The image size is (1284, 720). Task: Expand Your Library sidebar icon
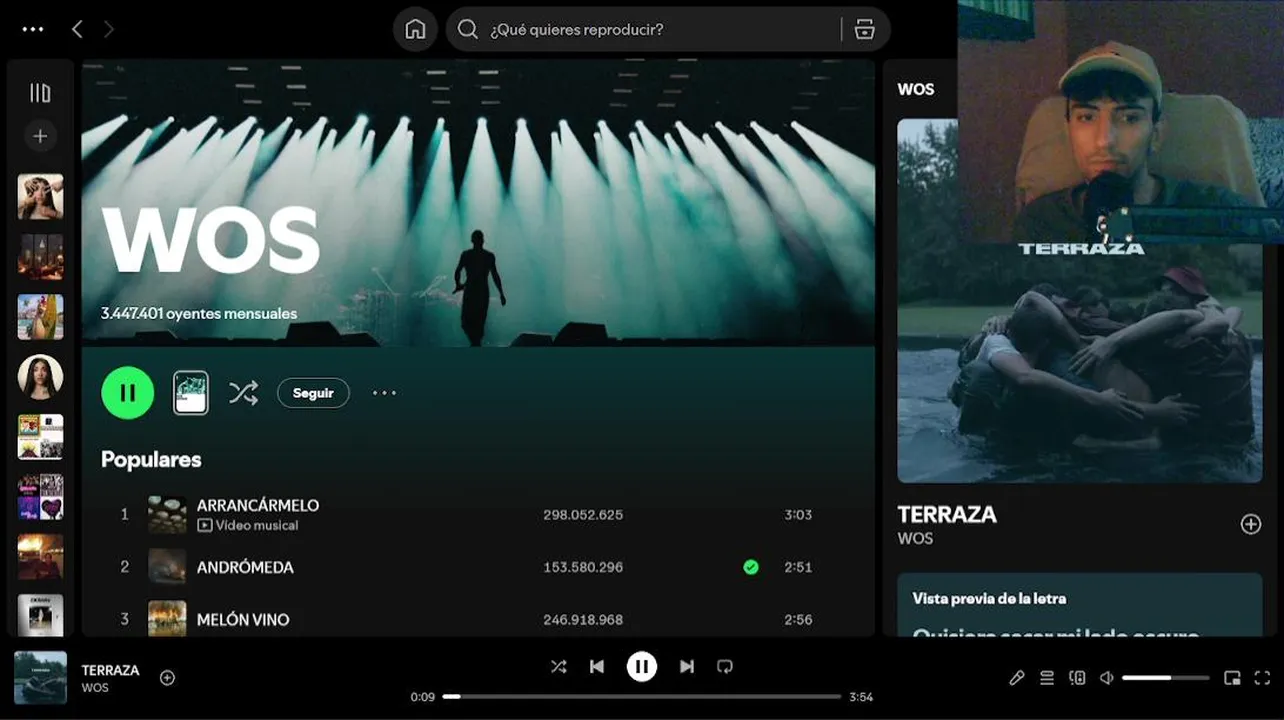pyautogui.click(x=40, y=93)
